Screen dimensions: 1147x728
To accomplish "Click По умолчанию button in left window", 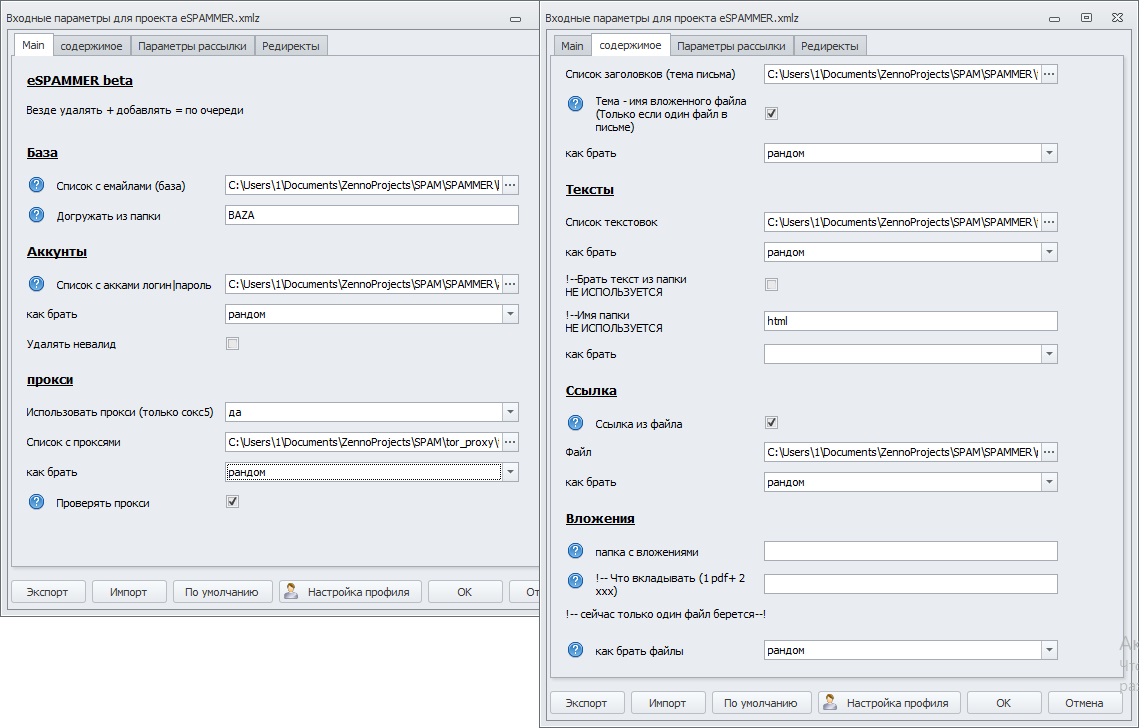I will click(222, 592).
